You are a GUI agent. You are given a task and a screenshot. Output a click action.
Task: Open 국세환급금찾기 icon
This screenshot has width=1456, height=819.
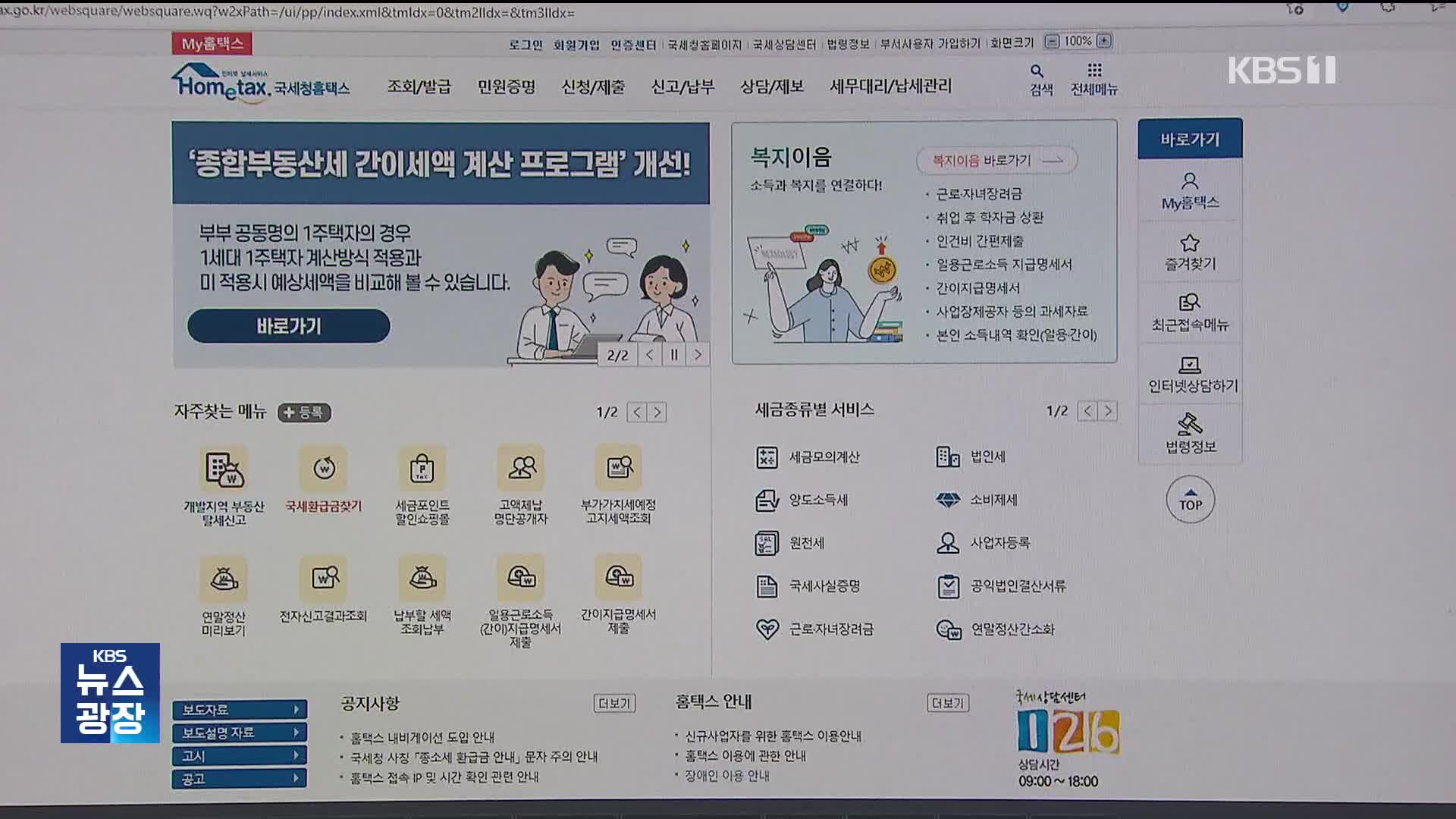click(x=324, y=469)
